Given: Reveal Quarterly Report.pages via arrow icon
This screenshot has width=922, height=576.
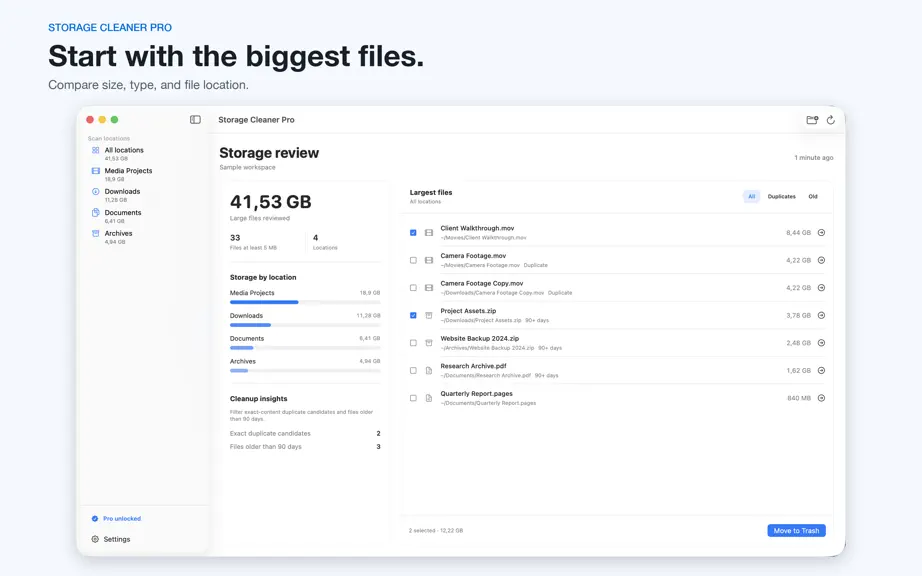Looking at the screenshot, I should [x=821, y=398].
